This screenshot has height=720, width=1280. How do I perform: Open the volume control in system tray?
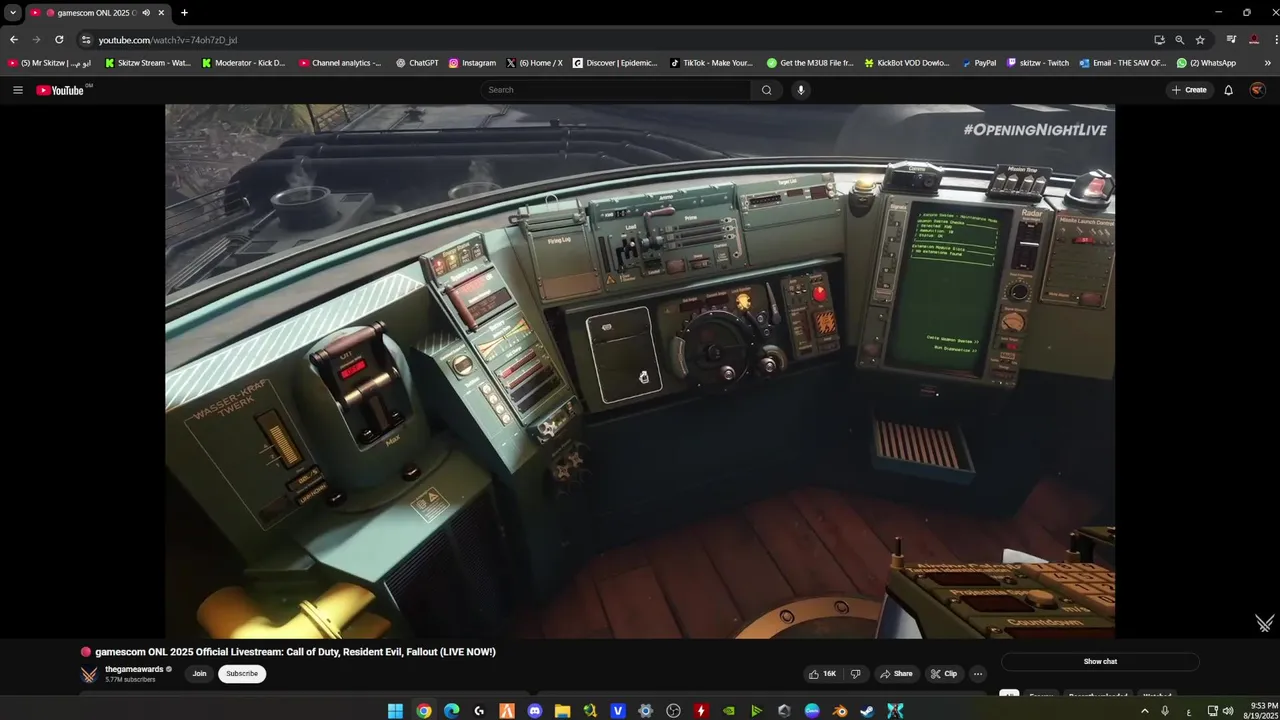click(1228, 711)
